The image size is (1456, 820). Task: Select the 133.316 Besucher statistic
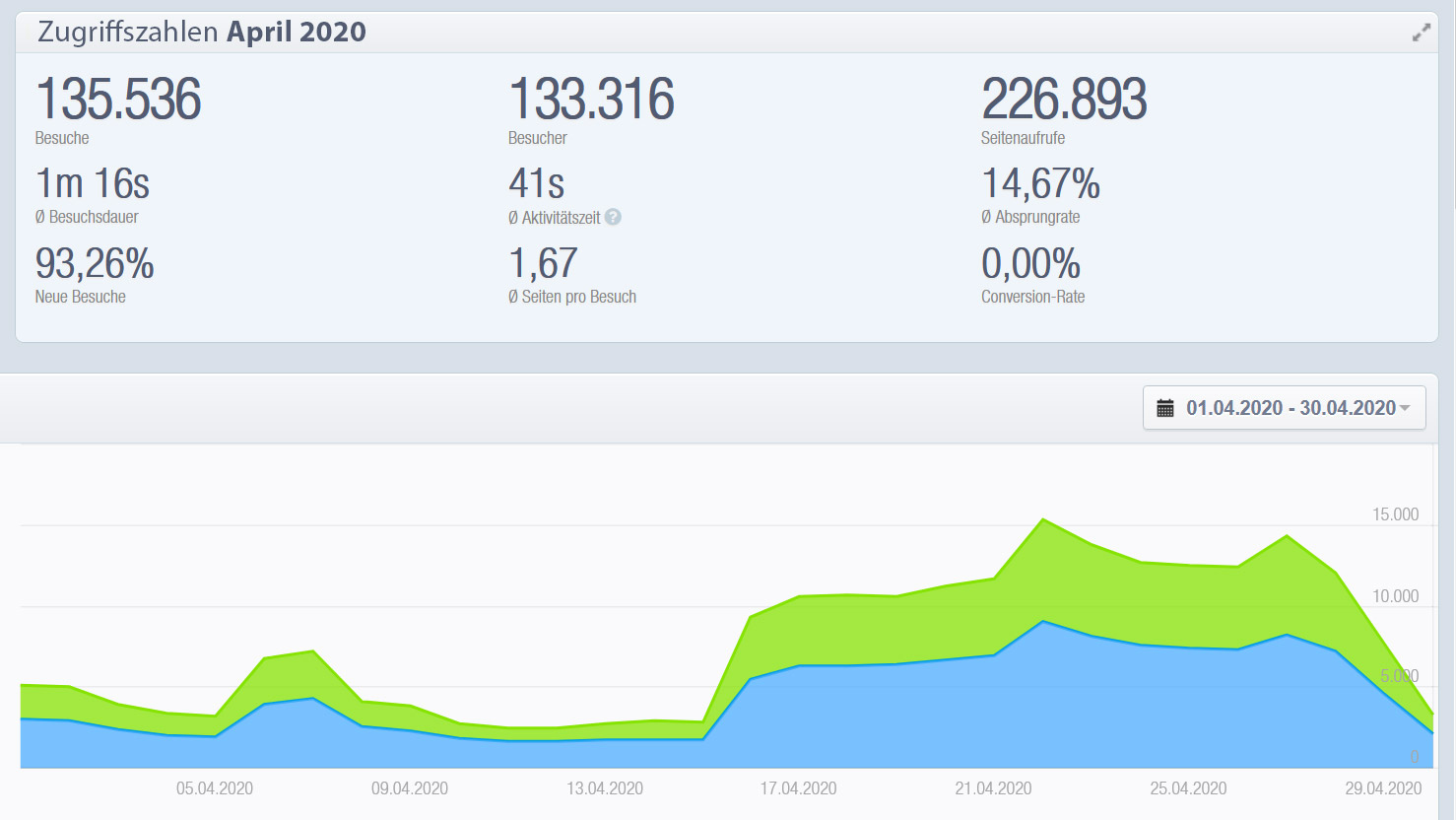[x=591, y=100]
